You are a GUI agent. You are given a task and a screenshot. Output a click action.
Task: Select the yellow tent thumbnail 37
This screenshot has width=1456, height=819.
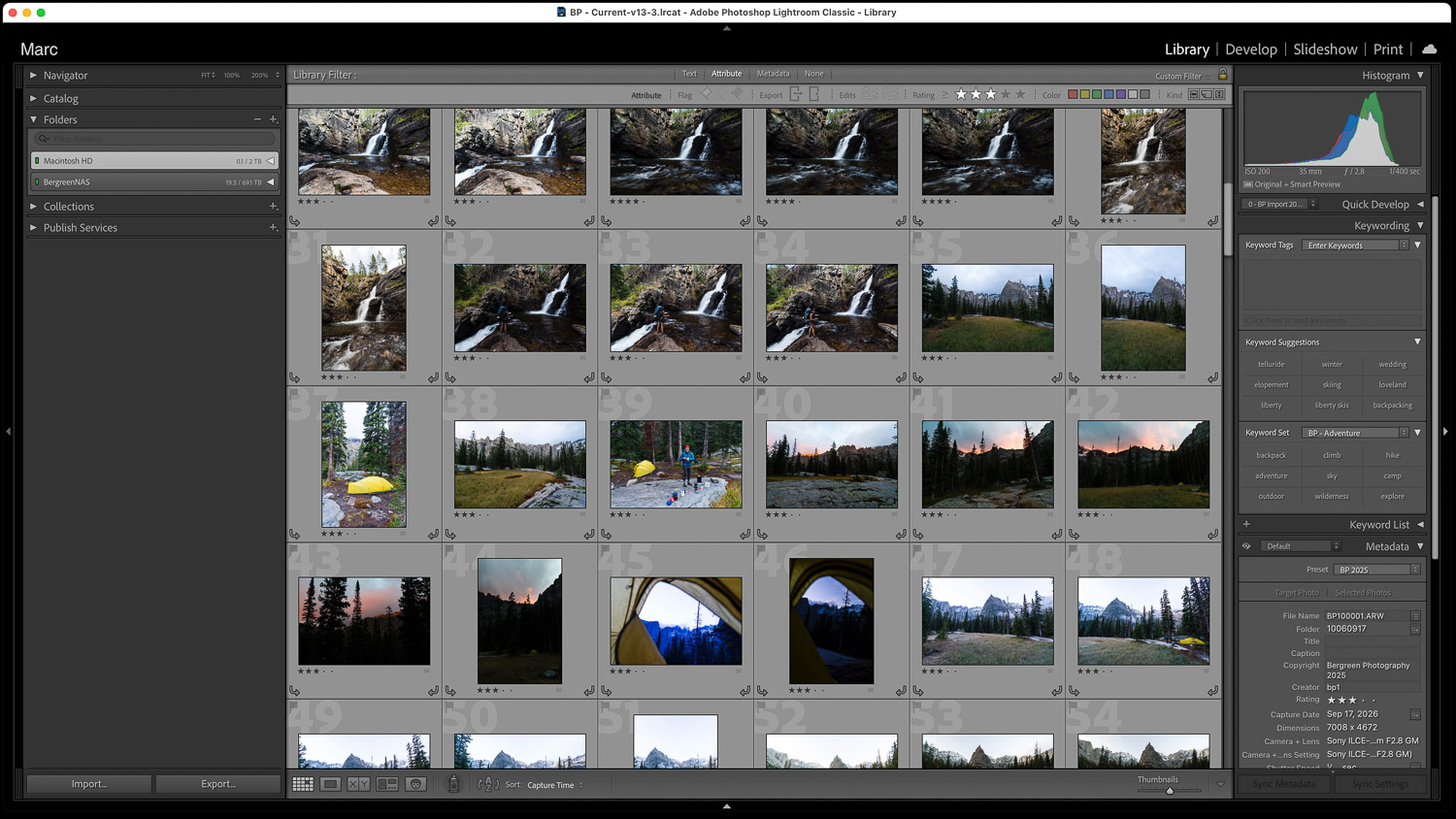click(x=364, y=464)
